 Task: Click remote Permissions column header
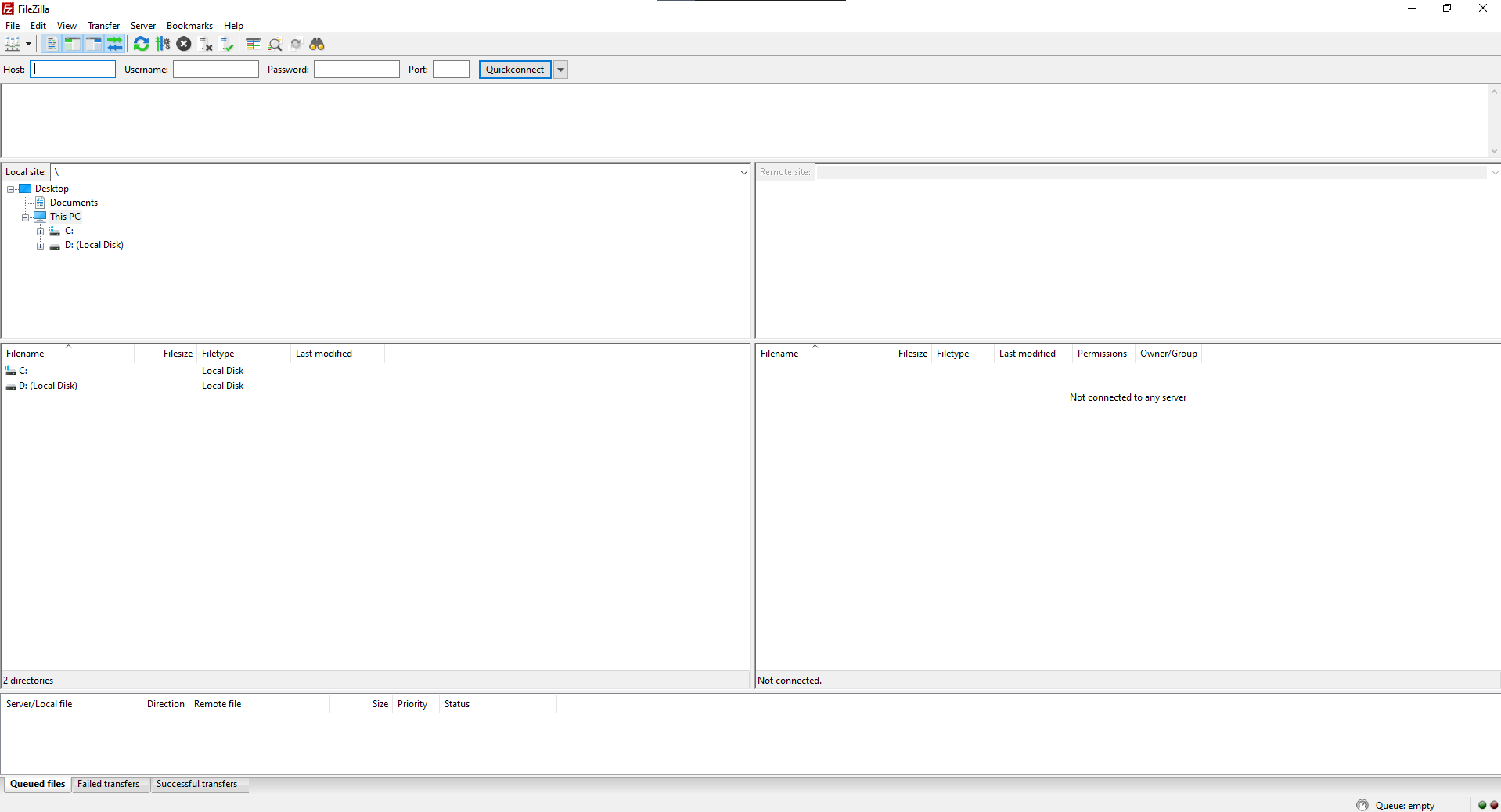(x=1102, y=354)
